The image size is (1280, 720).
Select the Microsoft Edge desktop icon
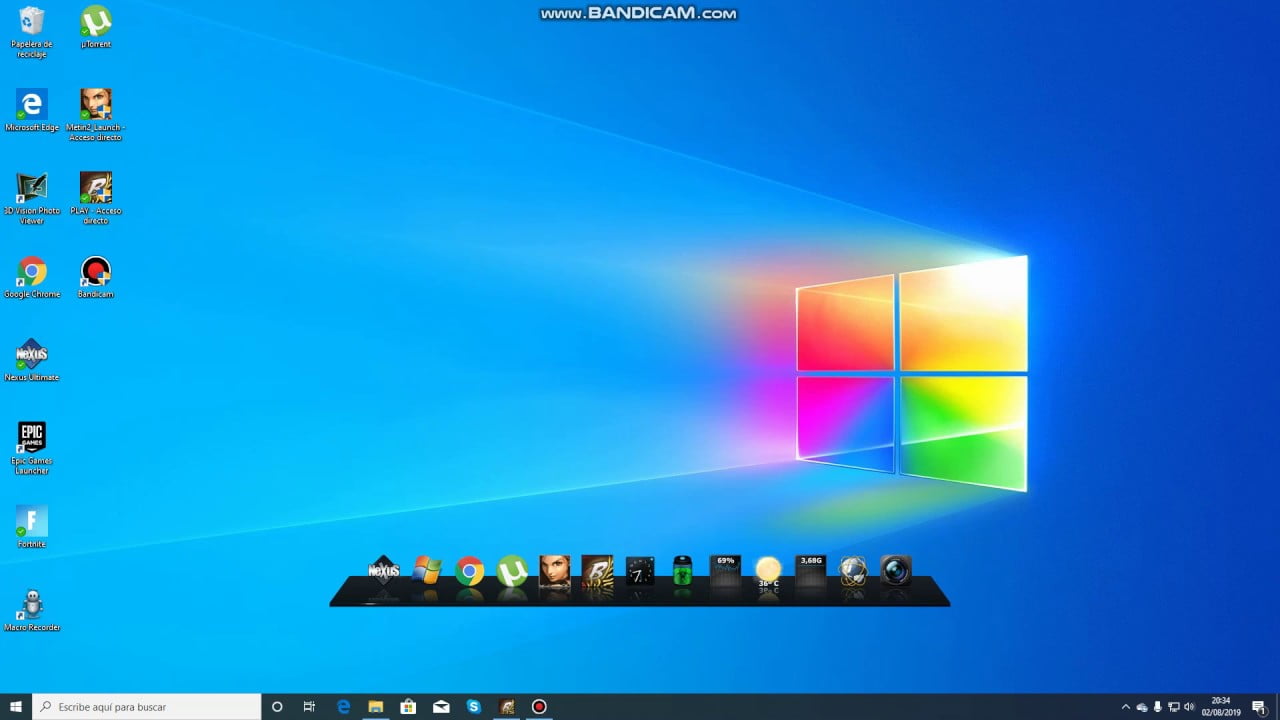pos(31,110)
